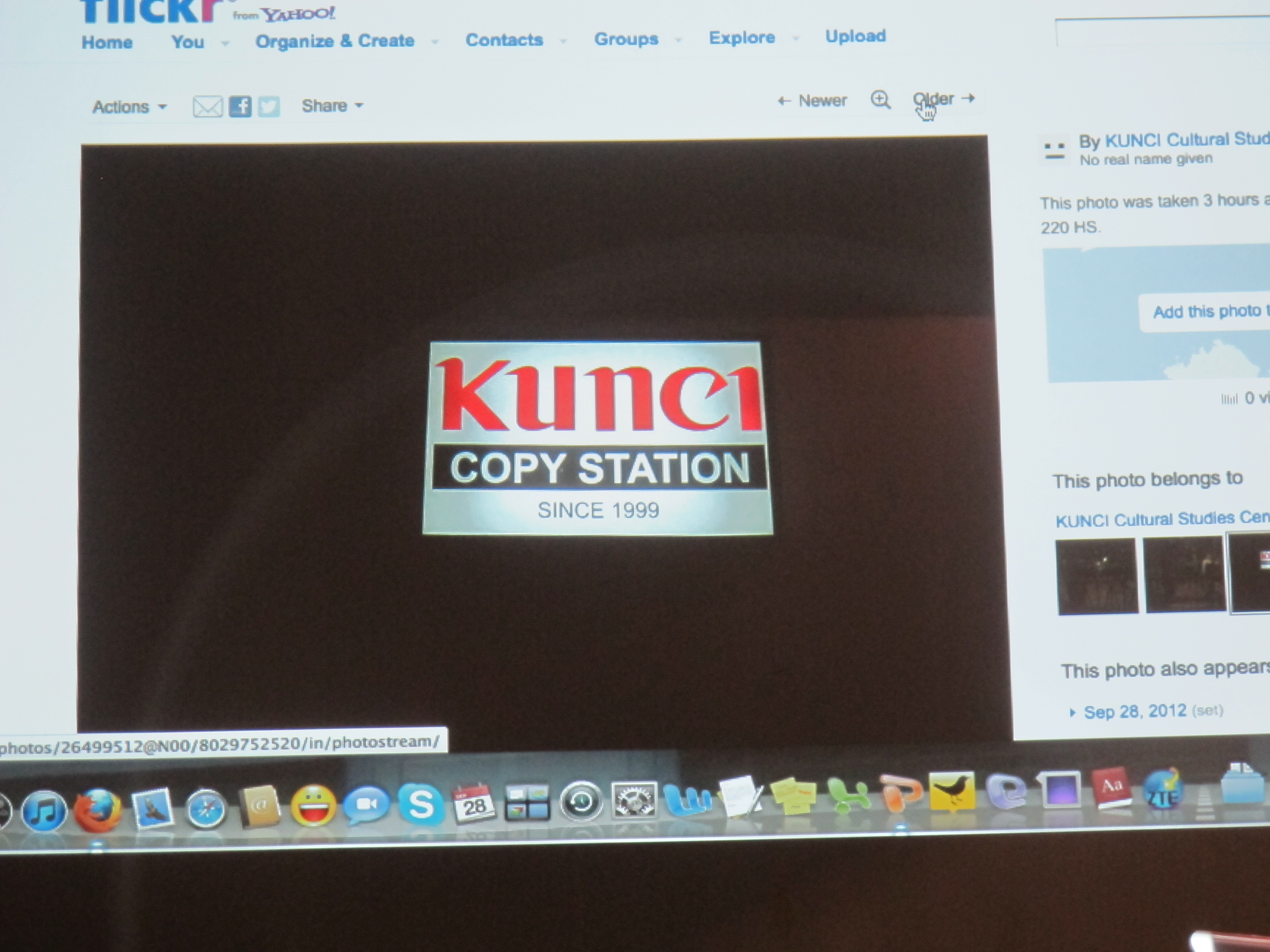
Task: Open Explore menu item
Action: tap(742, 37)
